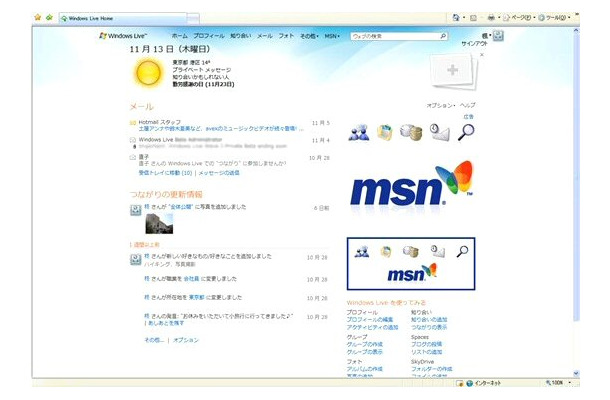
Task: Click small magnifier icon in bordered box
Action: pyautogui.click(x=463, y=251)
